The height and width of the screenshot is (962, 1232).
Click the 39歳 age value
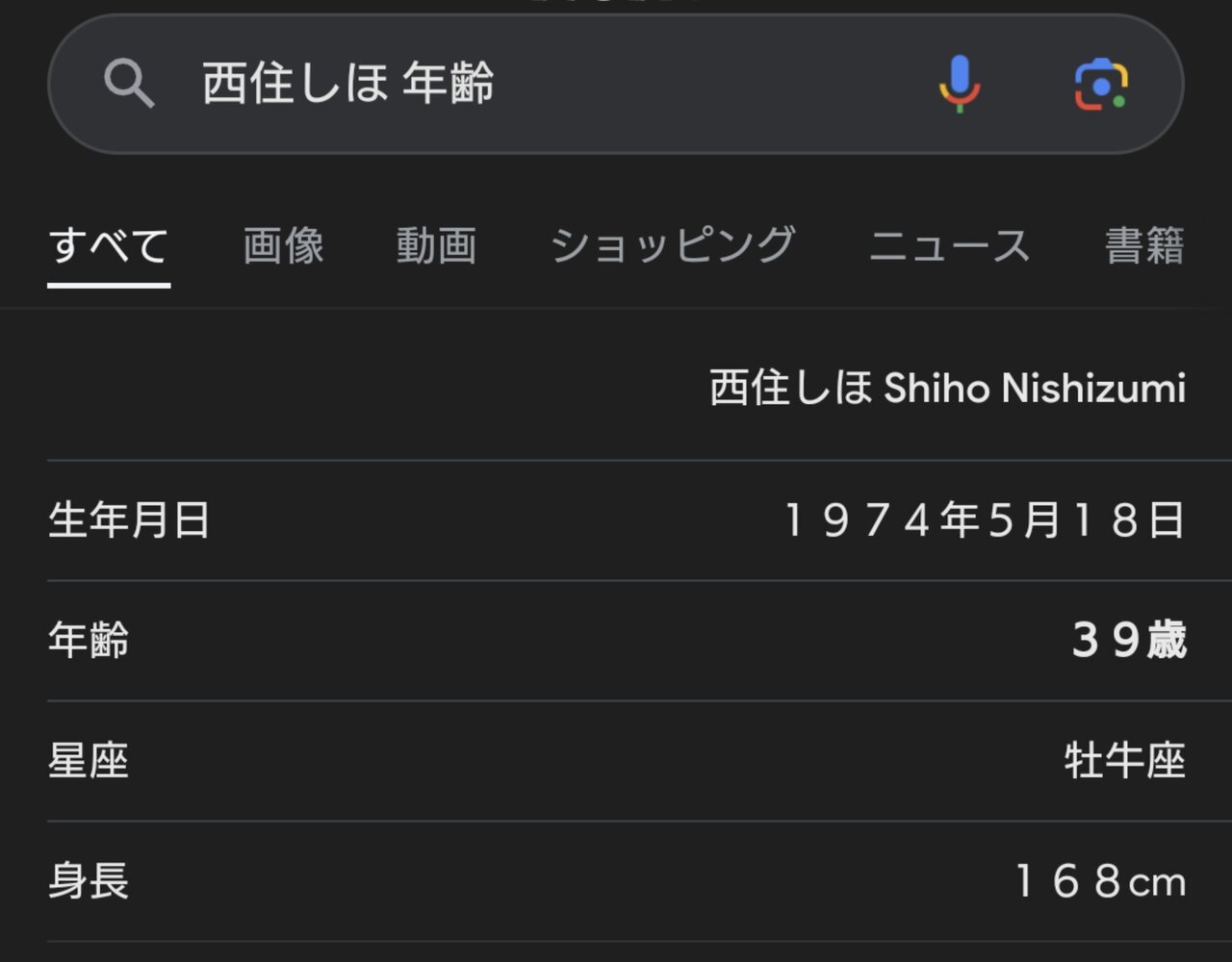1128,641
